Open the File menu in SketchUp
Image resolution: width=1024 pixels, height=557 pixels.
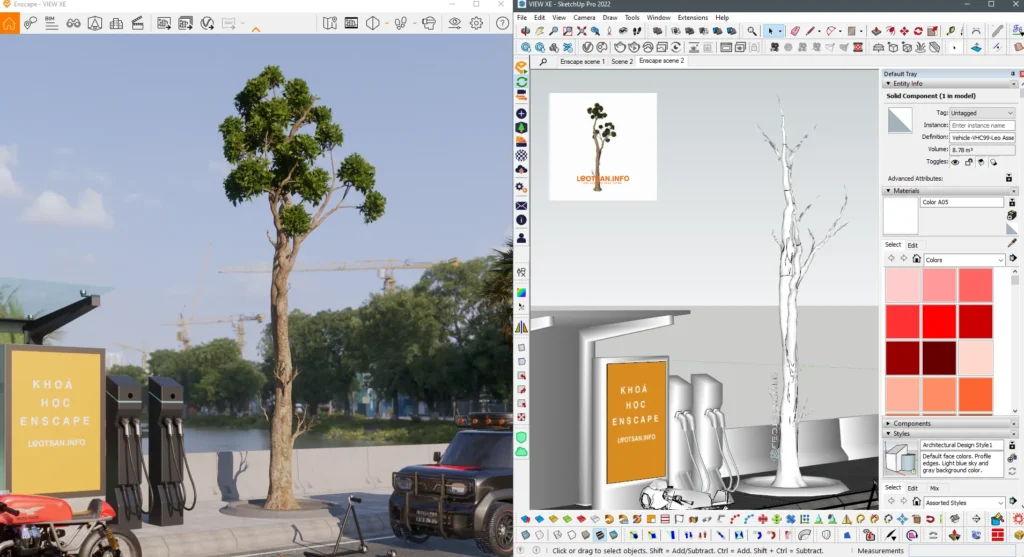[522, 18]
